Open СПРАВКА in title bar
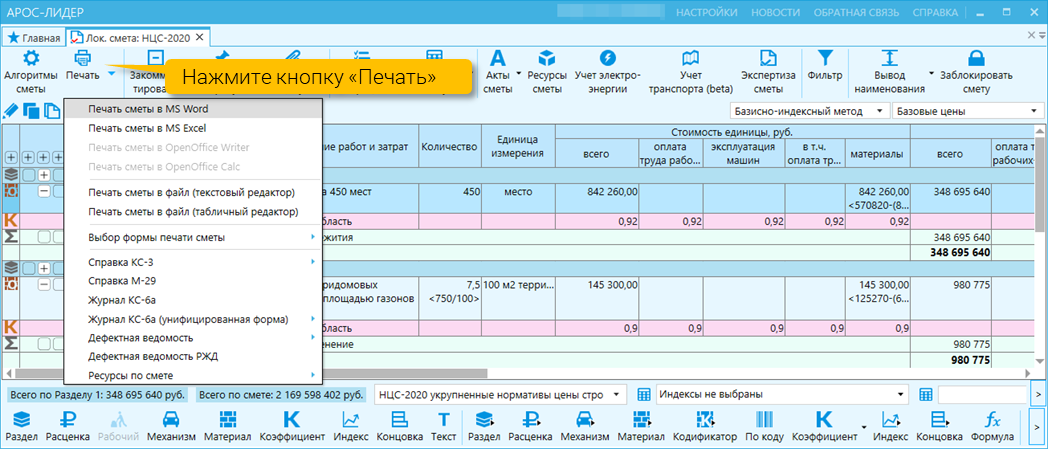The image size is (1048, 449). click(x=934, y=12)
